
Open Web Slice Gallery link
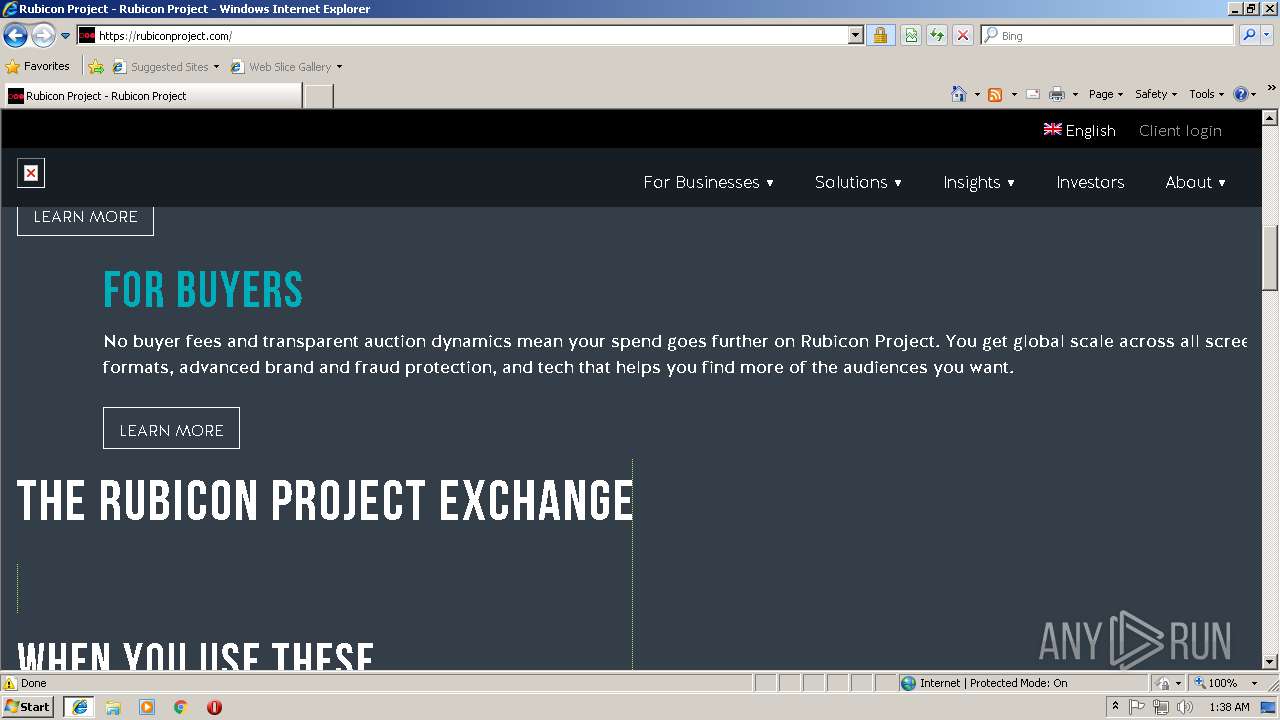point(286,66)
